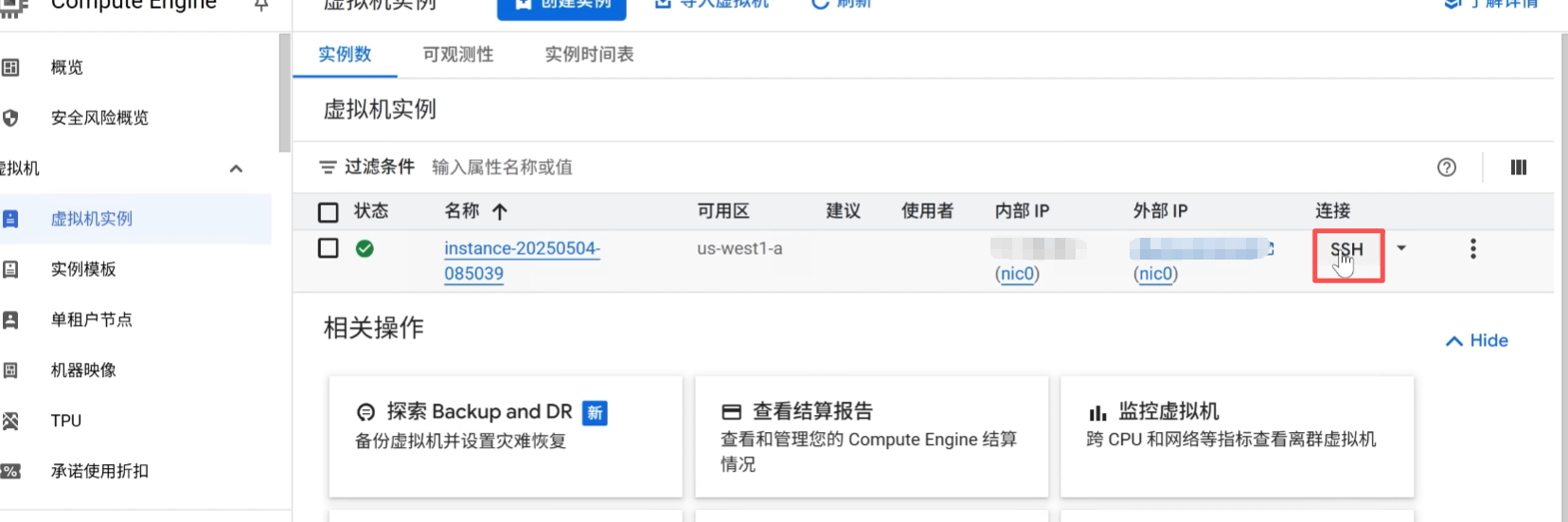1568x522 pixels.
Task: Toggle the select-all header checkbox
Action: [329, 212]
